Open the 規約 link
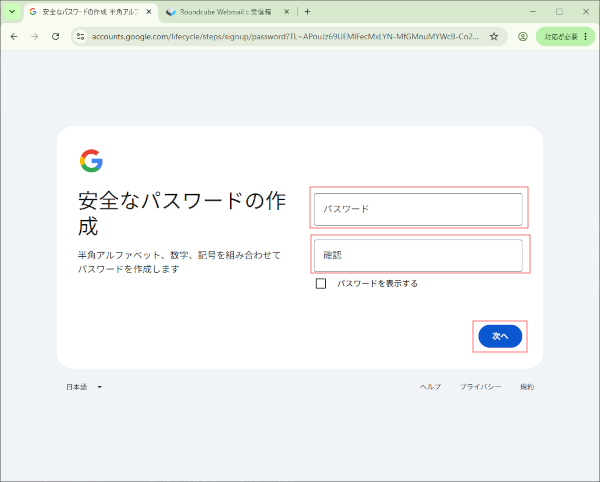Image resolution: width=600 pixels, height=482 pixels. pyautogui.click(x=527, y=387)
